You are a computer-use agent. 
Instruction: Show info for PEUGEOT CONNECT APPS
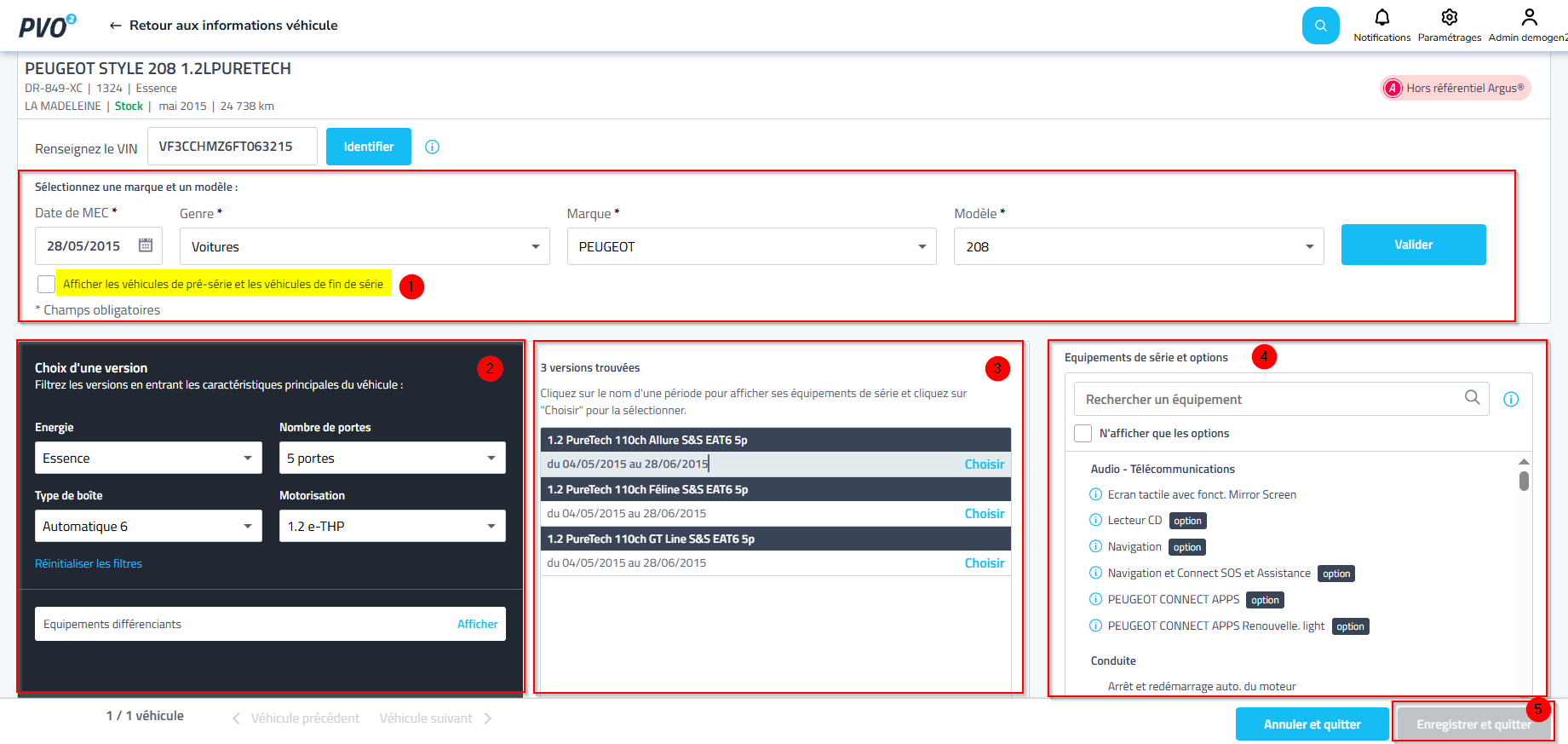point(1096,599)
